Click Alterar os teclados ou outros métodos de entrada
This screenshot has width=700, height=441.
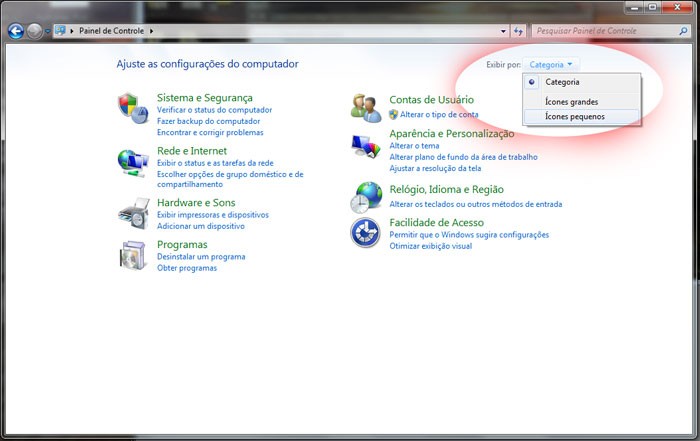(x=476, y=204)
